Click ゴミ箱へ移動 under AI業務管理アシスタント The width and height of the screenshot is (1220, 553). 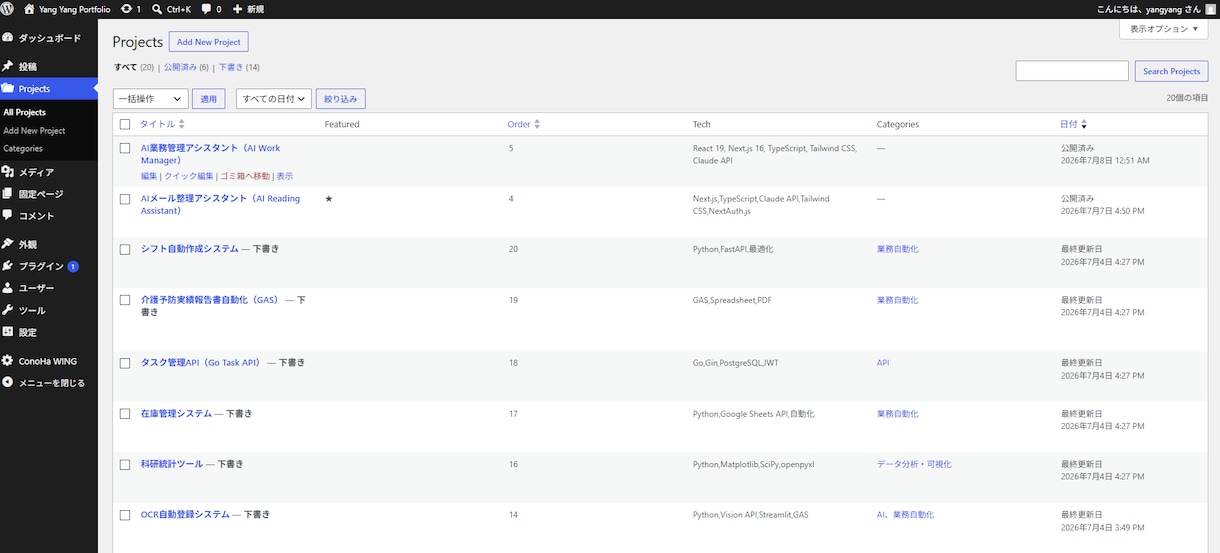click(x=244, y=176)
